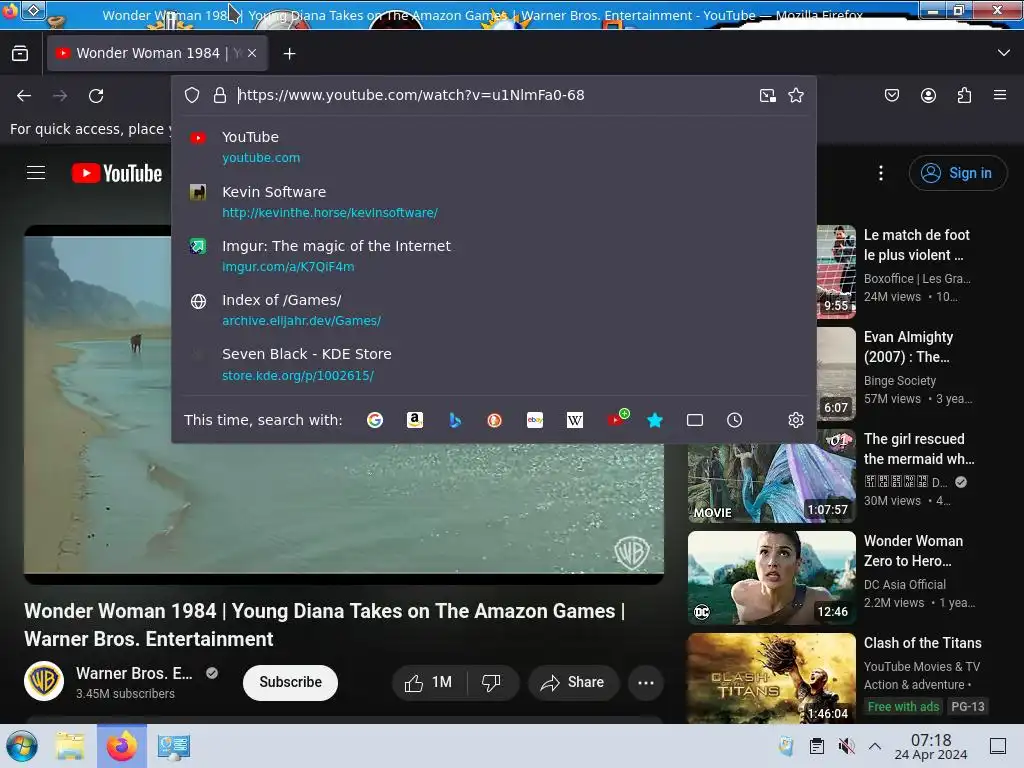
Task: Open Le match de foot video thumbnail
Action: pos(836,272)
